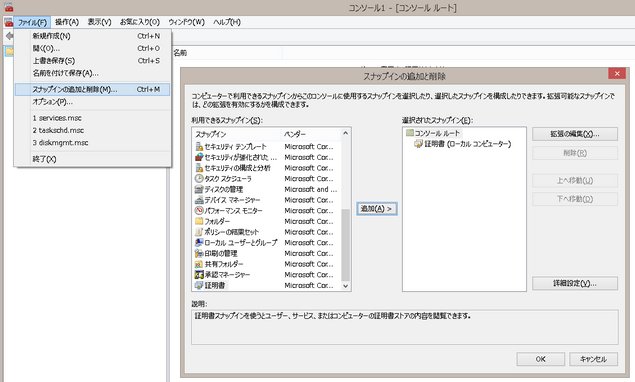Viewport: 635px width, 382px height.
Task: Open the 表示(V) menu
Action: click(x=100, y=22)
